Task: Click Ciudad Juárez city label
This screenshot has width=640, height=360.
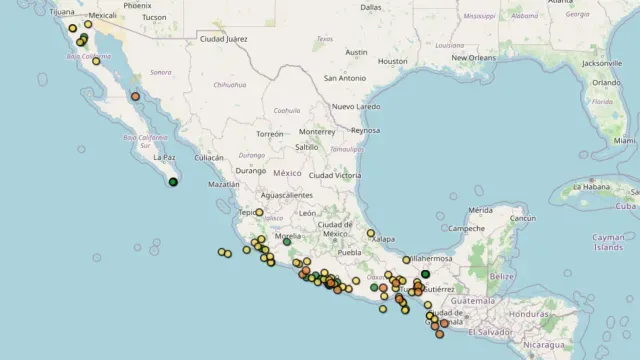Action: tap(224, 39)
